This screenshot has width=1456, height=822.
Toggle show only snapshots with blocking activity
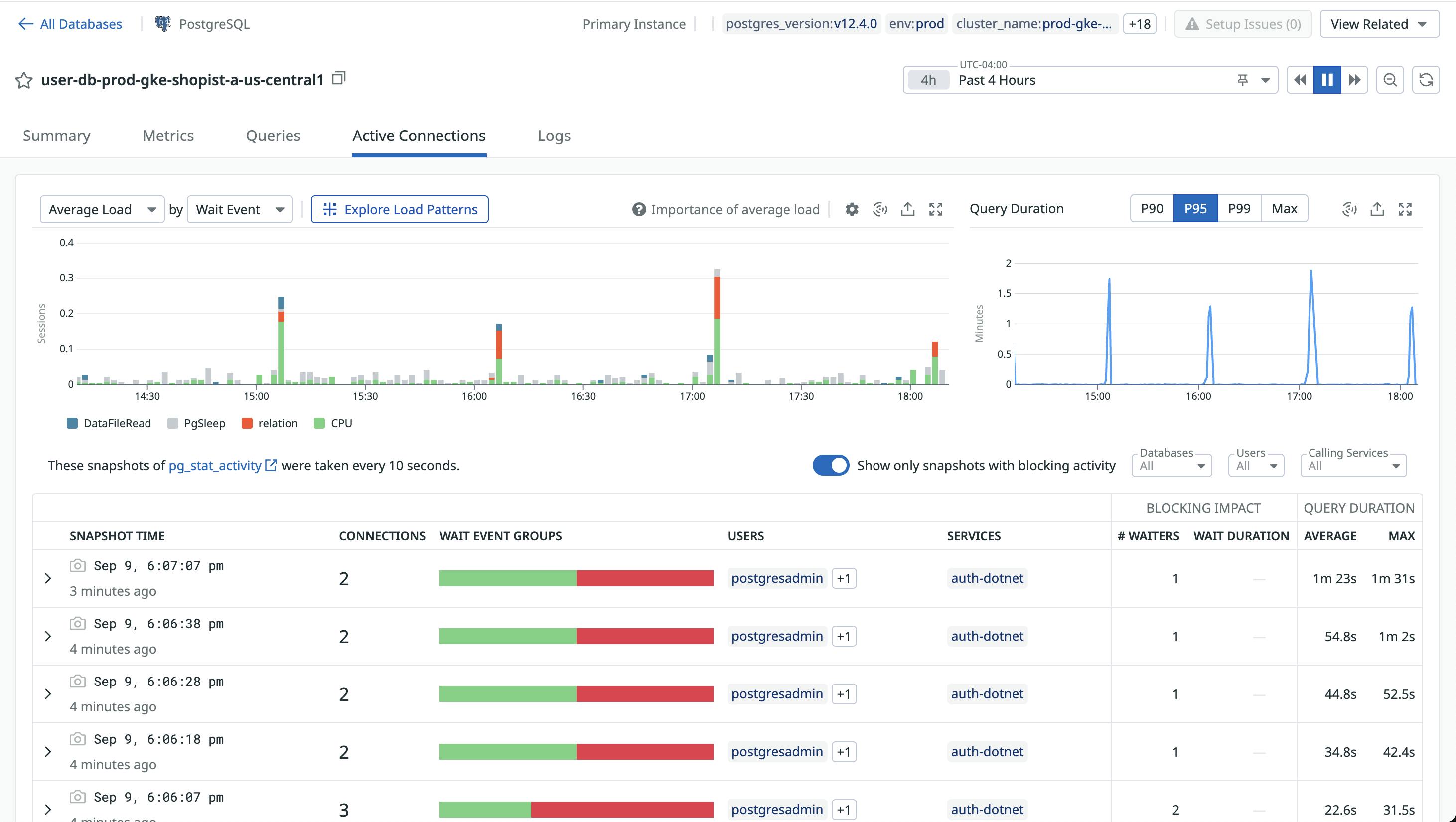click(830, 465)
